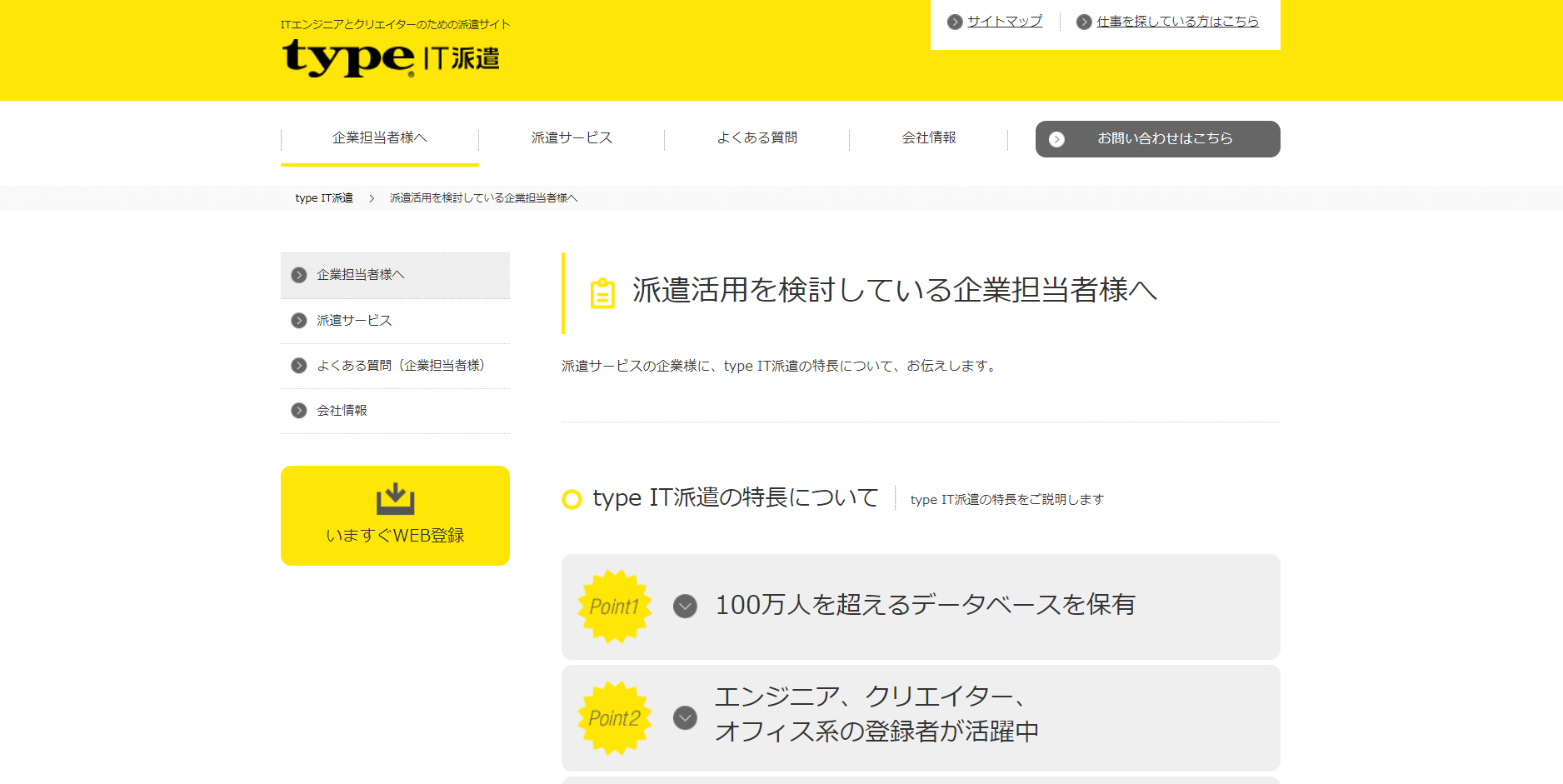Click the yellow circle icon before type IT派遣の特長について
This screenshot has height=784, width=1563.
572,498
